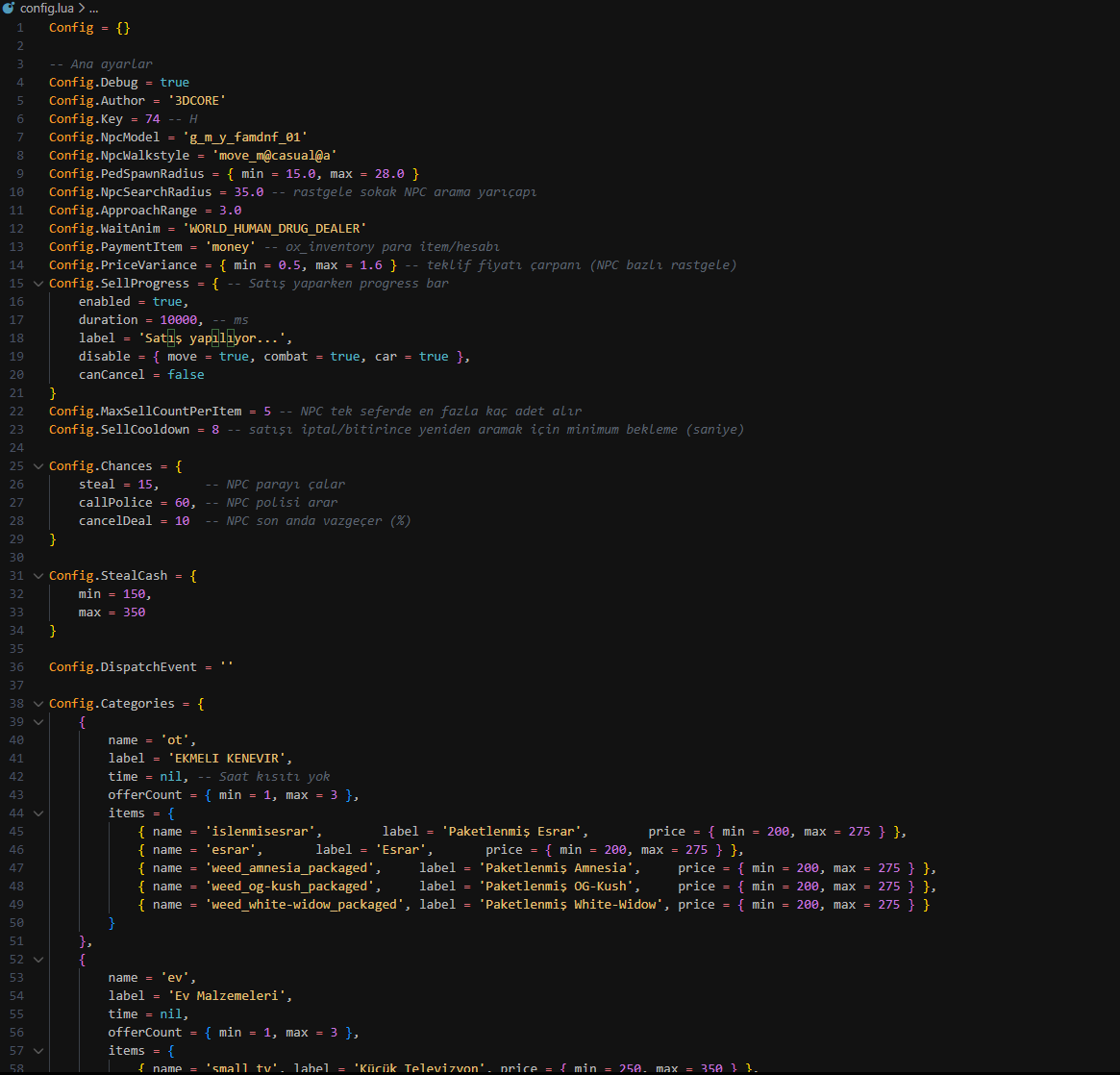
Task: Click the StealCash min value 150
Action: (x=134, y=594)
